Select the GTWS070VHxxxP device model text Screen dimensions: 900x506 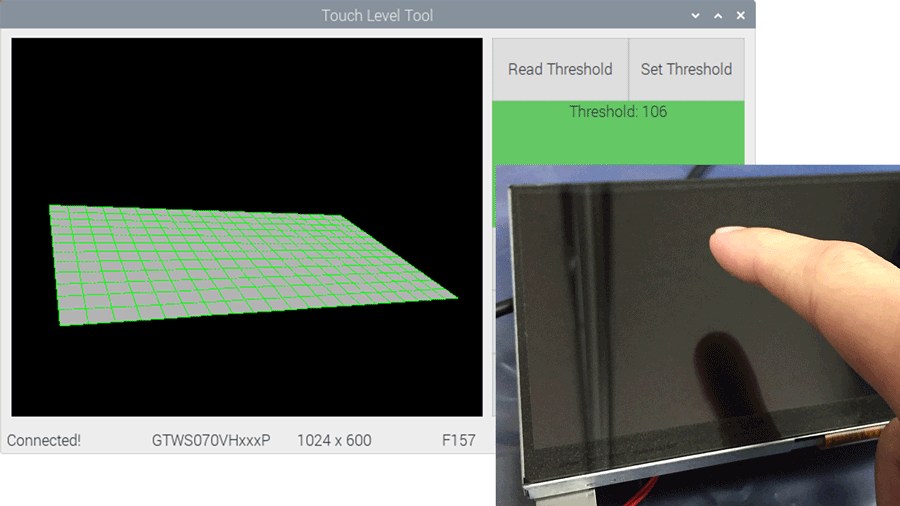pyautogui.click(x=211, y=440)
